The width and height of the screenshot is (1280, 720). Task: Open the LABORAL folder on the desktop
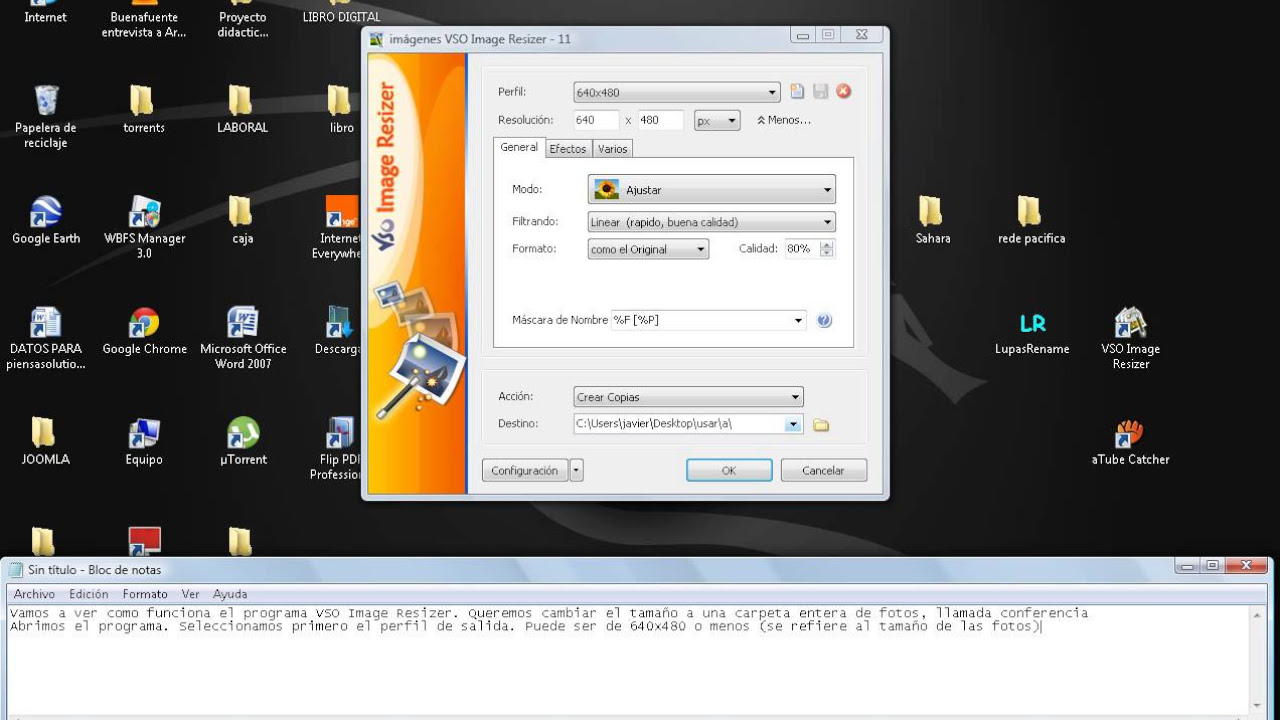pos(242,109)
